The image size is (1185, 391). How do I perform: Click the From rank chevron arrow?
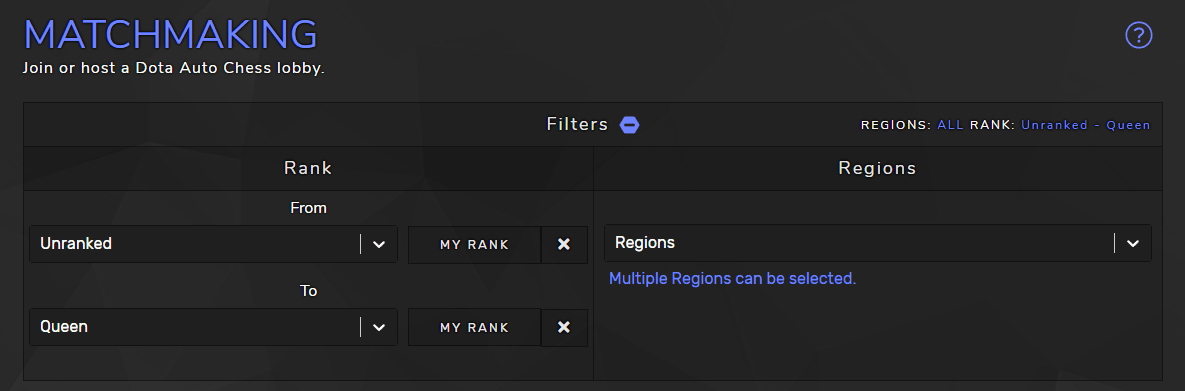[379, 244]
